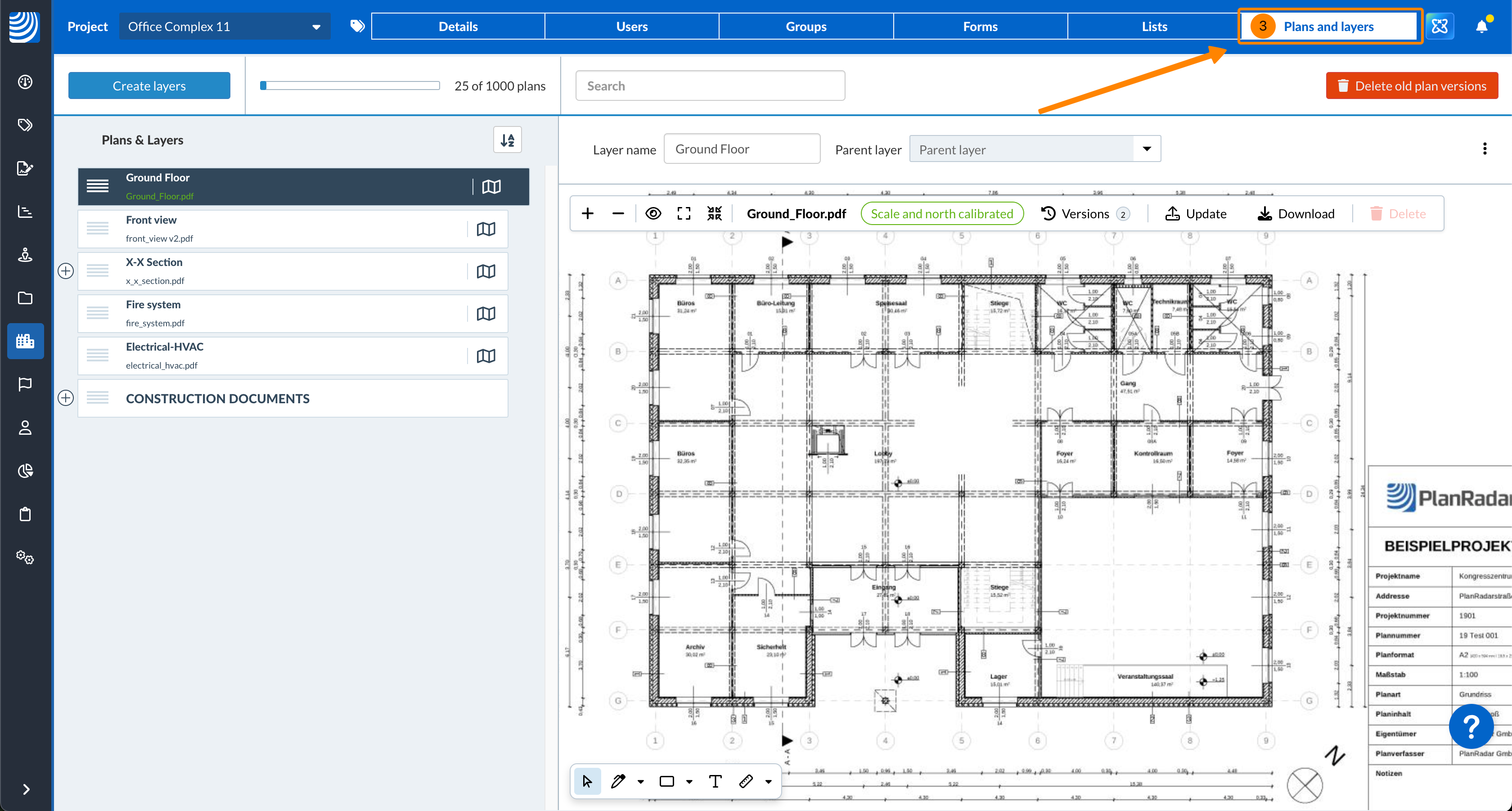This screenshot has width=1512, height=811.
Task: Open the map view for Fire system plan
Action: pyautogui.click(x=486, y=313)
